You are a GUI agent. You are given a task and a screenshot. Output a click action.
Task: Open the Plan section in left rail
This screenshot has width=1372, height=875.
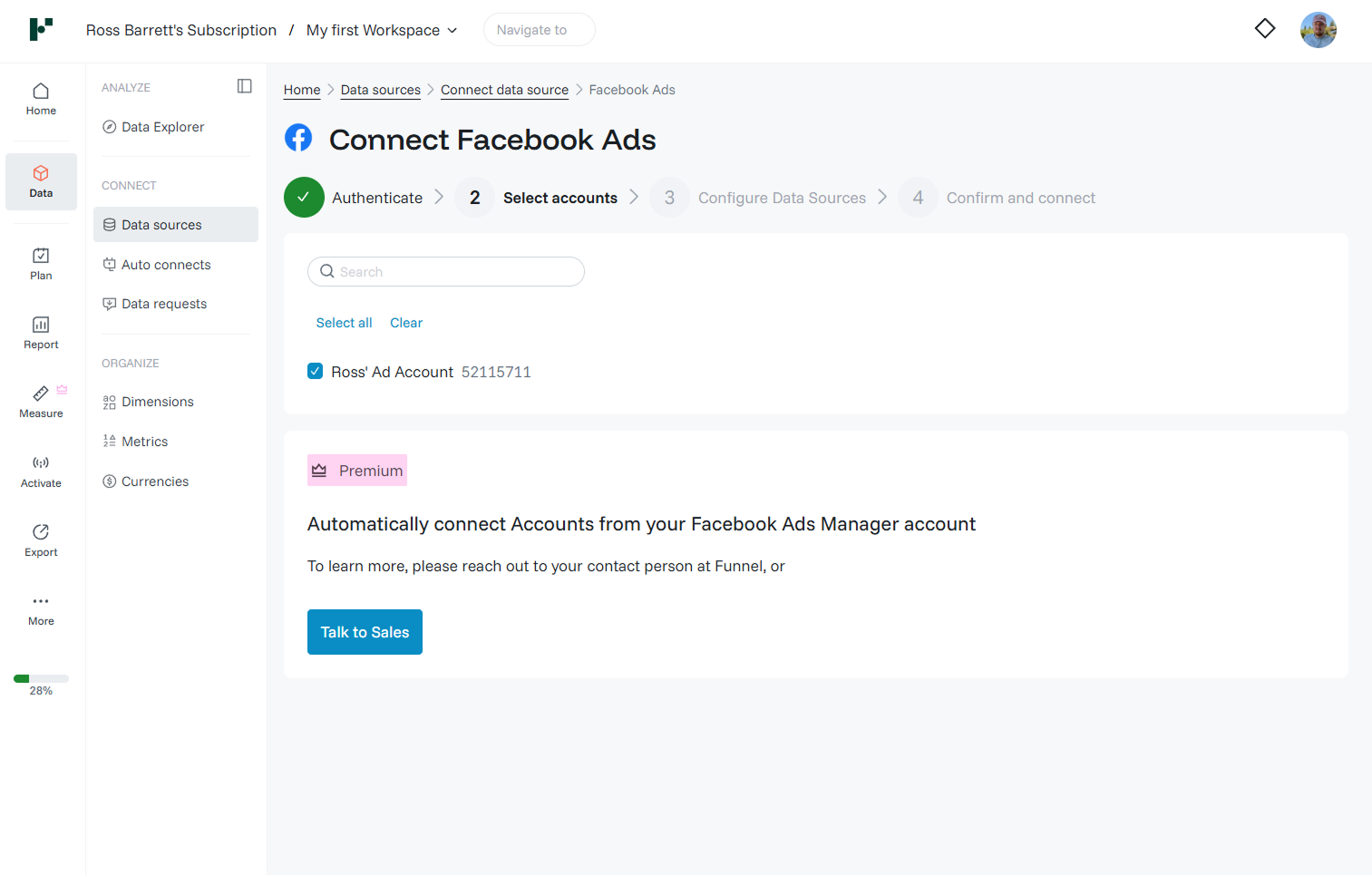[x=41, y=264]
